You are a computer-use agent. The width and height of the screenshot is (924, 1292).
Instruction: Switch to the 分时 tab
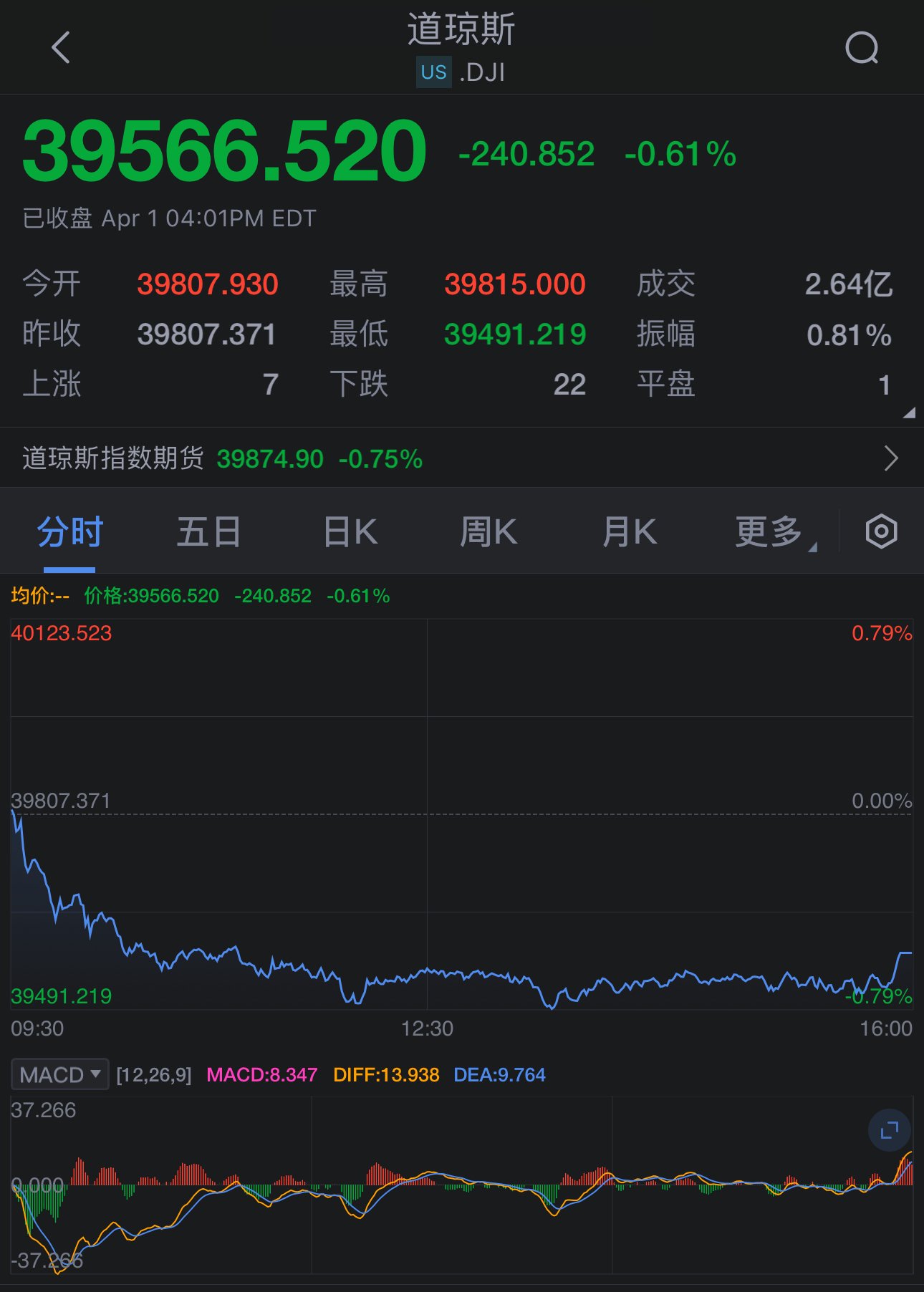tap(69, 532)
